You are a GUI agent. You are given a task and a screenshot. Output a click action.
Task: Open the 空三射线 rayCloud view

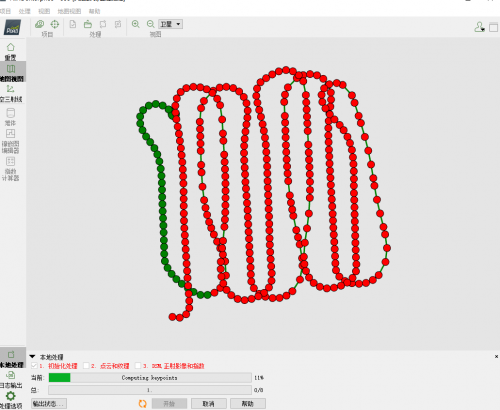click(11, 93)
